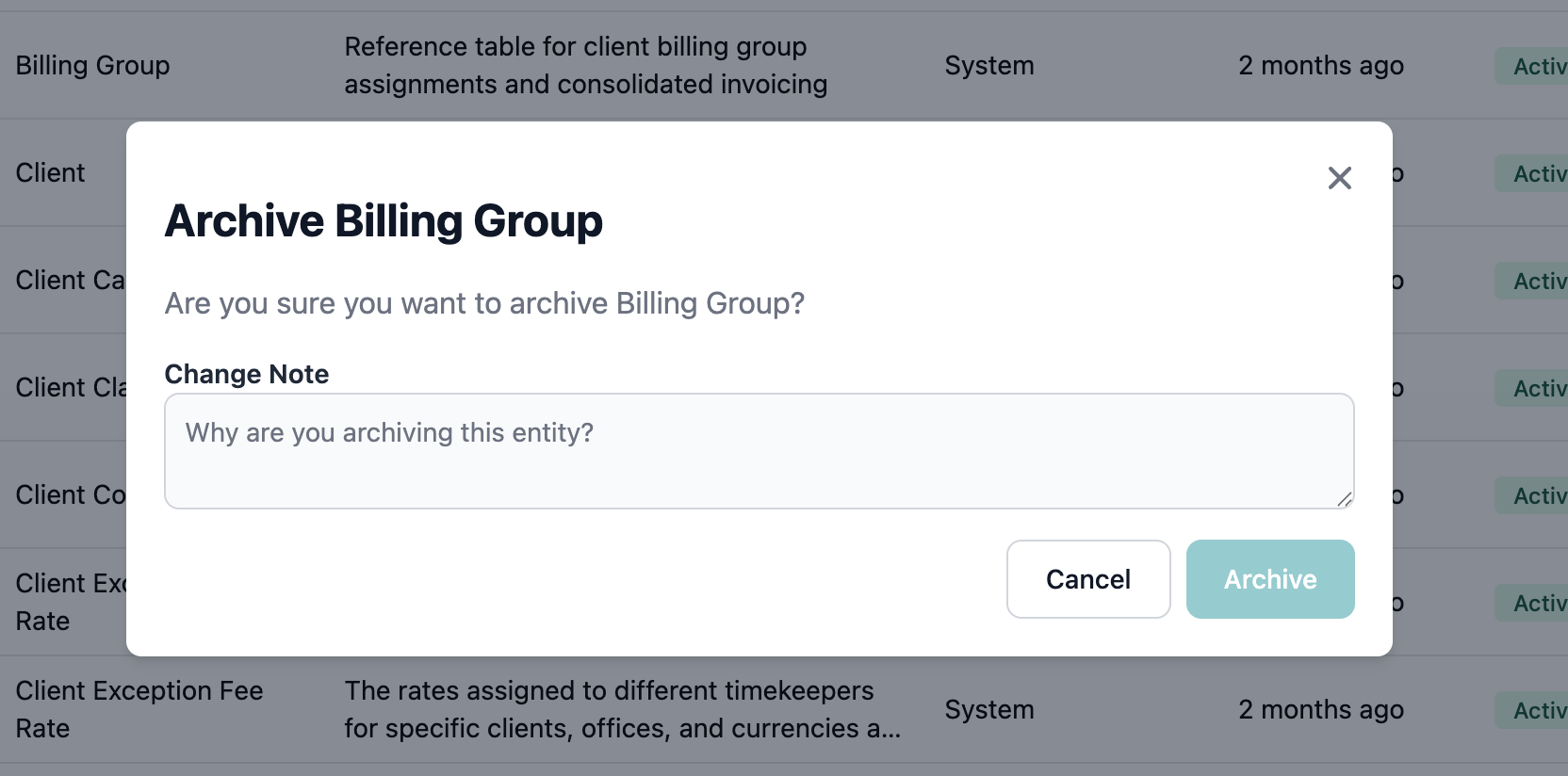Click the 'Change Note' field label

click(247, 374)
